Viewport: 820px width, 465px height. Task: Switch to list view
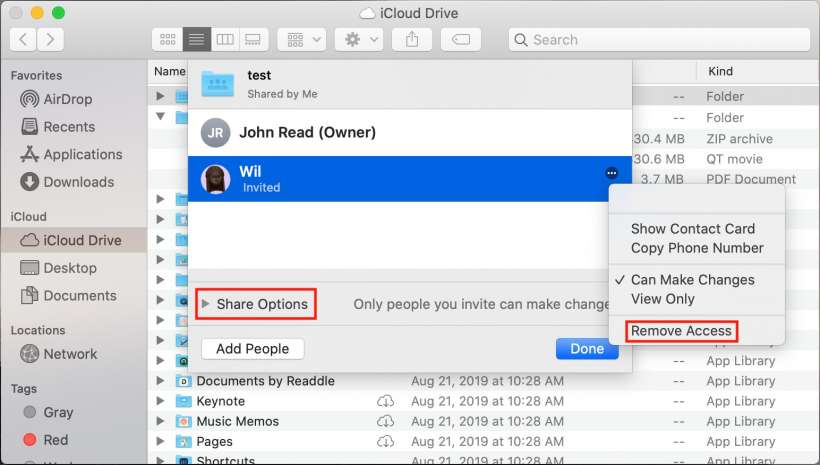click(x=197, y=40)
